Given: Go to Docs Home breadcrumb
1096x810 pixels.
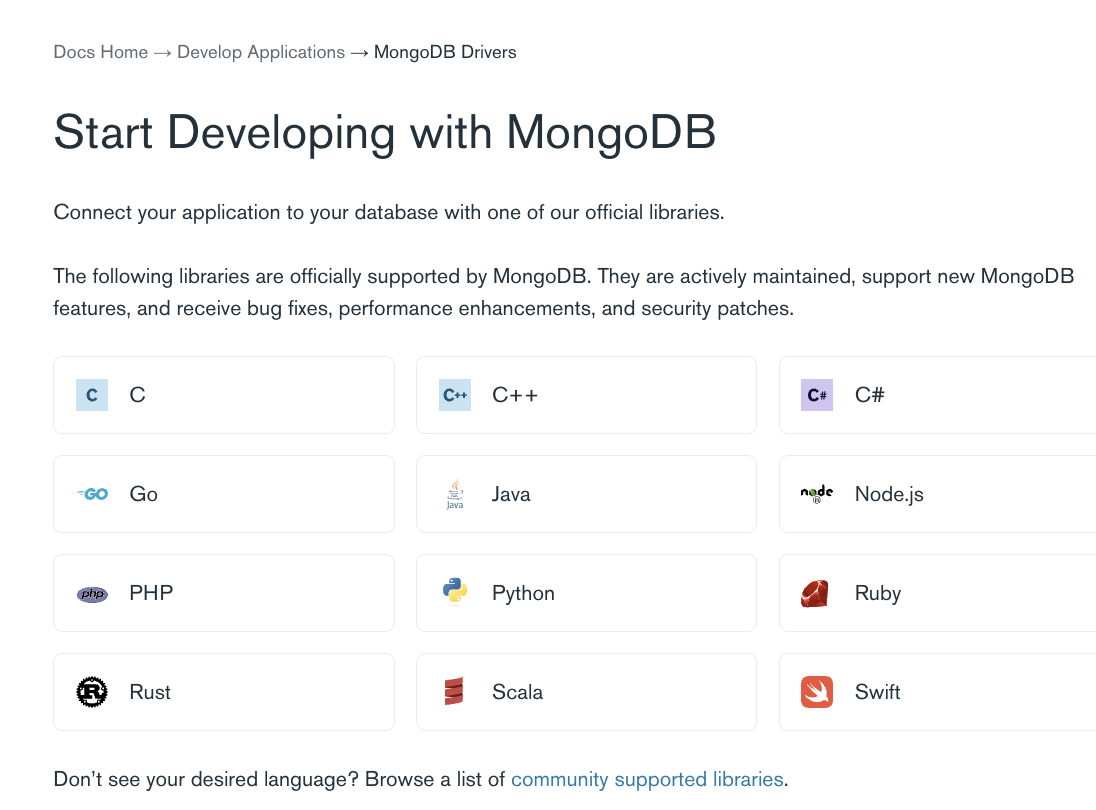Looking at the screenshot, I should (101, 52).
